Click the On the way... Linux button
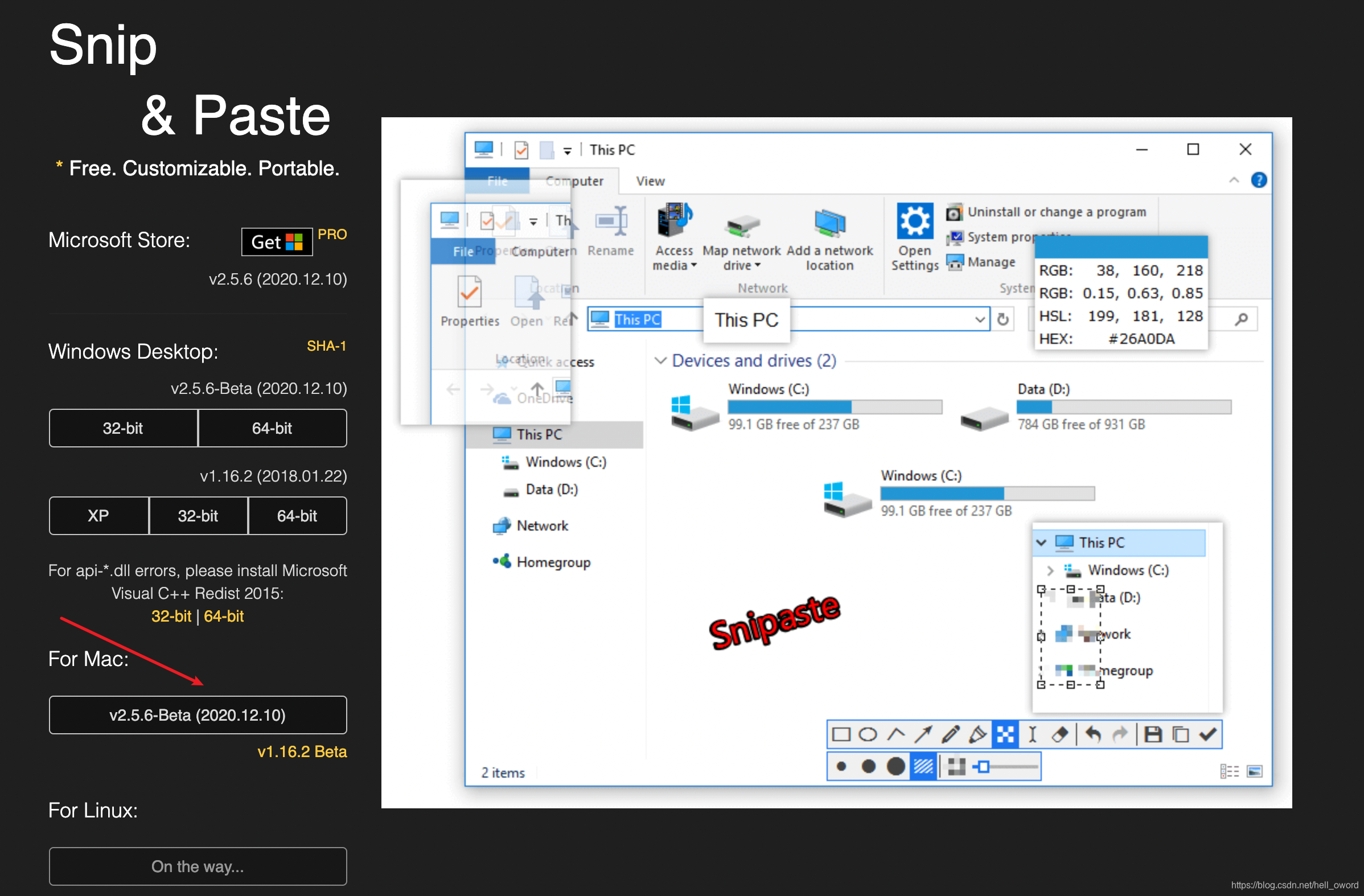 tap(198, 867)
